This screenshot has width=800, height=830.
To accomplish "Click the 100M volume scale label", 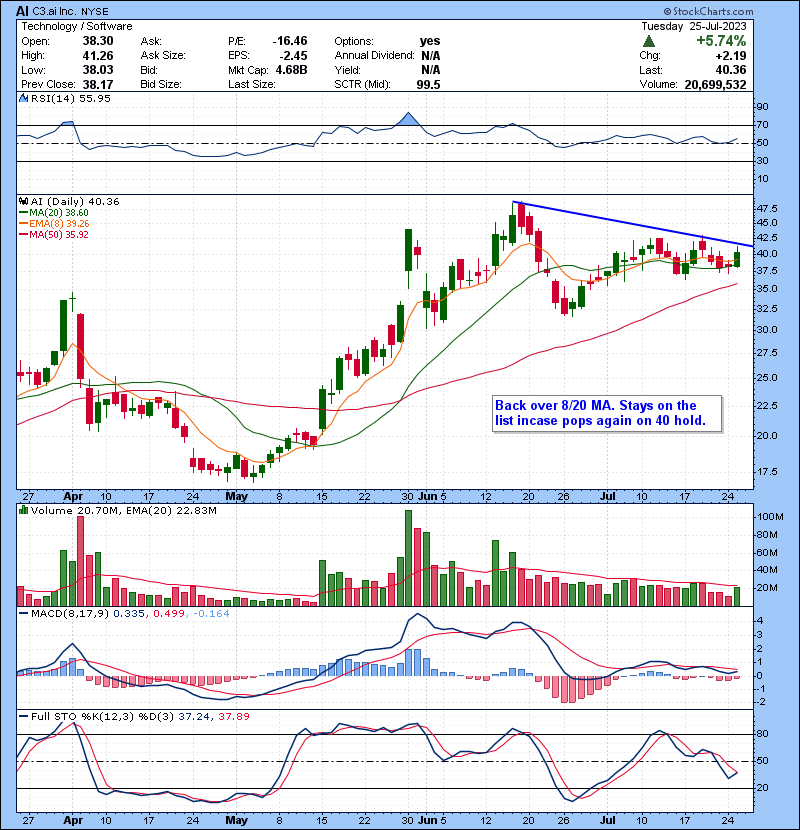I will click(770, 517).
